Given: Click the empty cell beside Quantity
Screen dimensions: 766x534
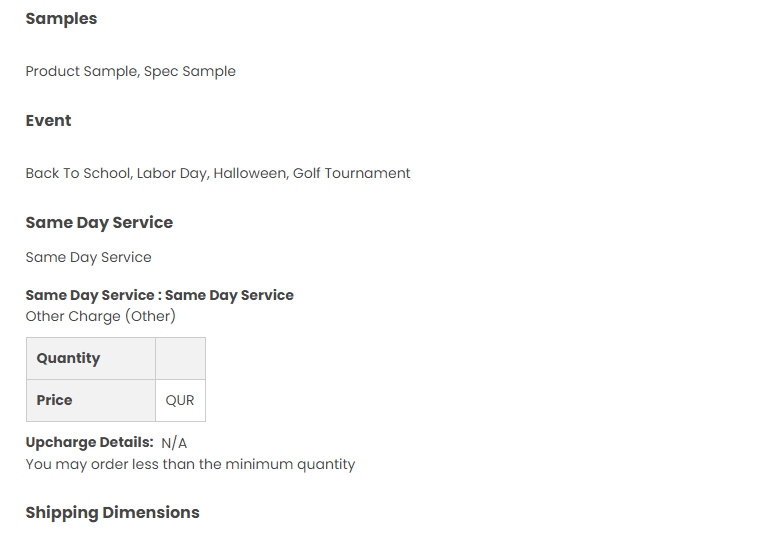Looking at the screenshot, I should click(x=180, y=358).
